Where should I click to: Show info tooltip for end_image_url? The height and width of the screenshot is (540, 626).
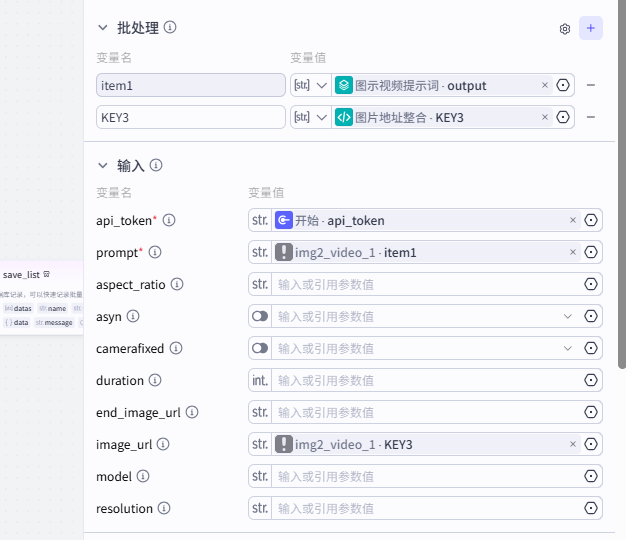pyautogui.click(x=192, y=412)
